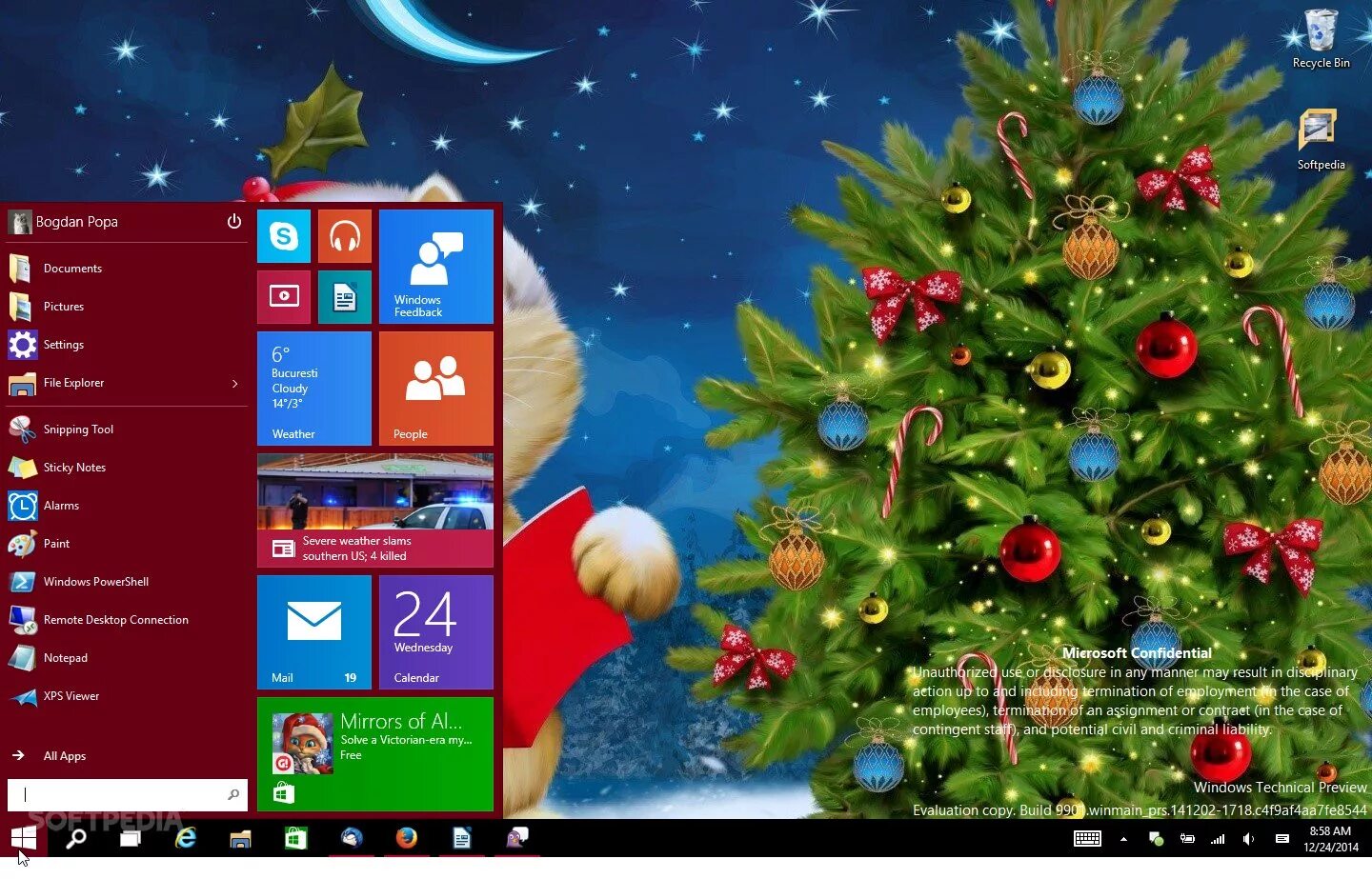This screenshot has width=1372, height=879.
Task: Open the People tile
Action: (x=436, y=389)
